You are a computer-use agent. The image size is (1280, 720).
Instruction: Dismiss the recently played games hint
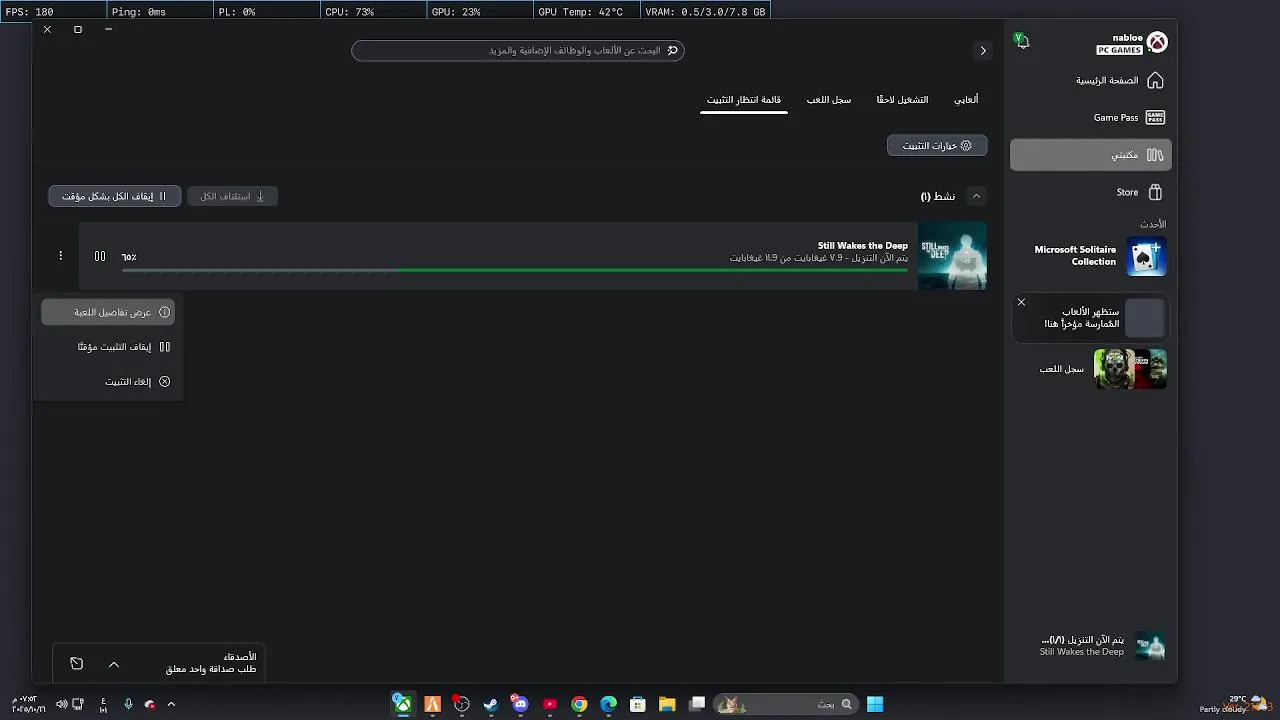[x=1021, y=302]
